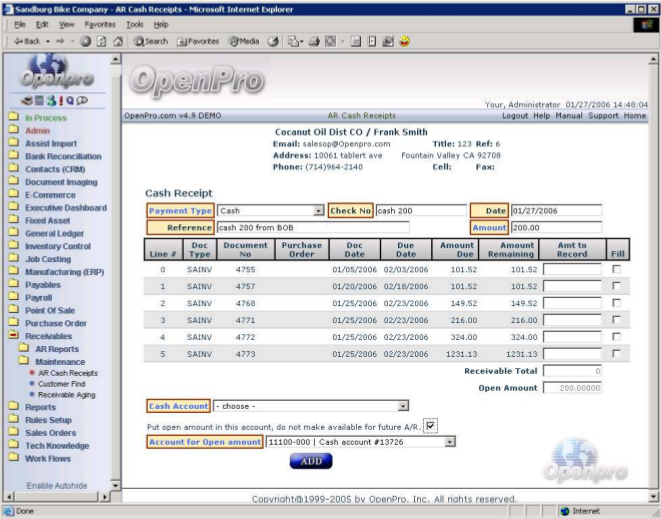661x519 pixels.
Task: Open the General Ledger folder in sidebar
Action: 56,233
